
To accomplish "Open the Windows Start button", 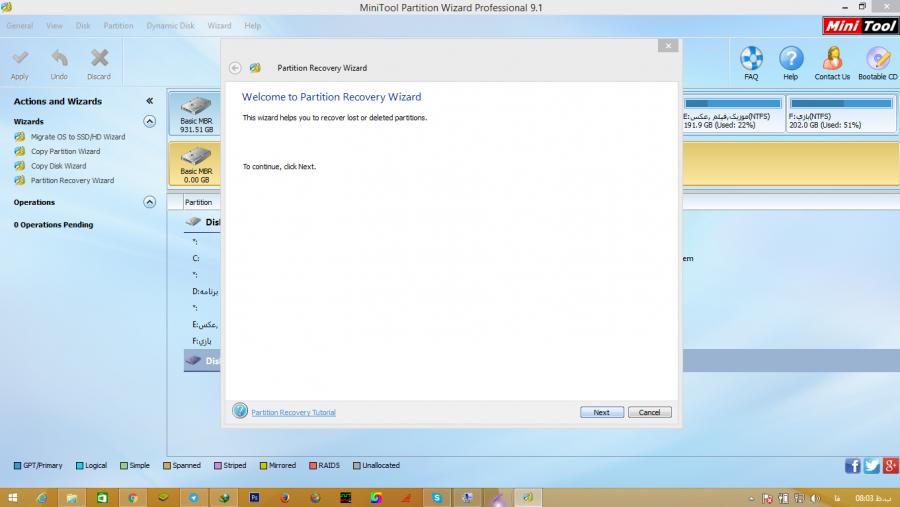I will 12,498.
